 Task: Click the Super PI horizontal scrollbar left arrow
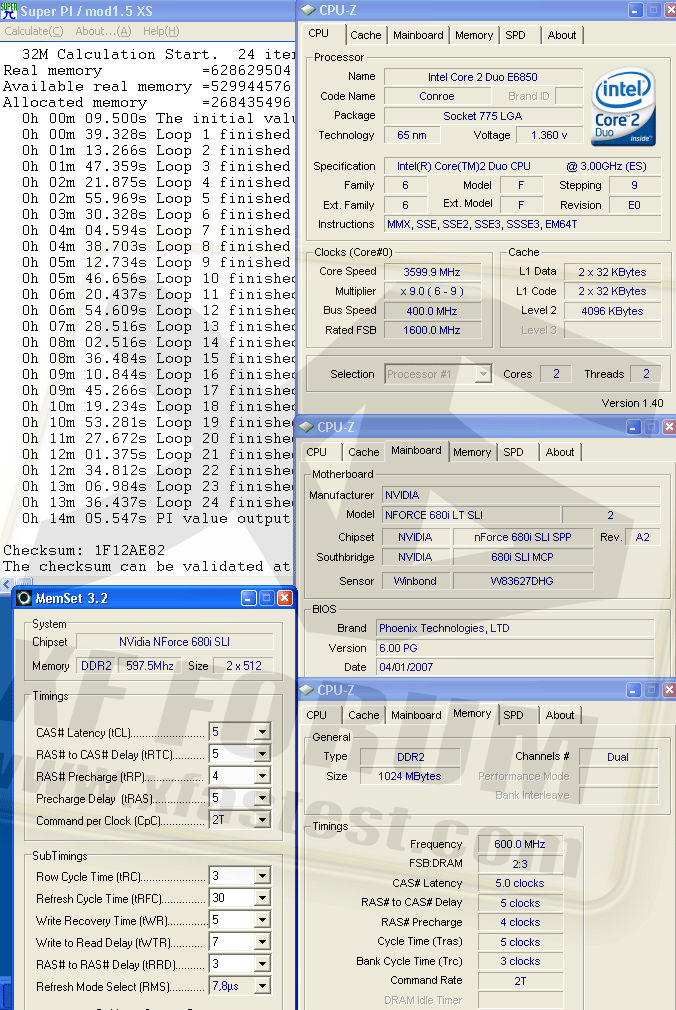tap(6, 584)
